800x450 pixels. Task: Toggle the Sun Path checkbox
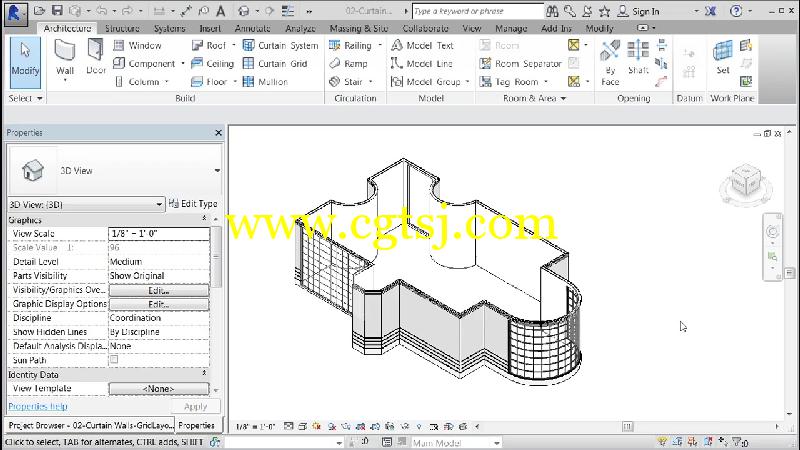point(114,360)
